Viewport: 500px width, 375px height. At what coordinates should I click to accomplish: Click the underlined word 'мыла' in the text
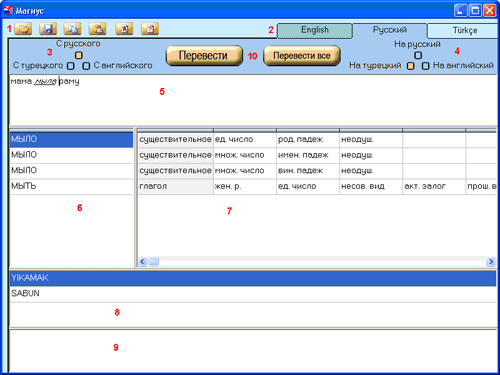point(45,81)
